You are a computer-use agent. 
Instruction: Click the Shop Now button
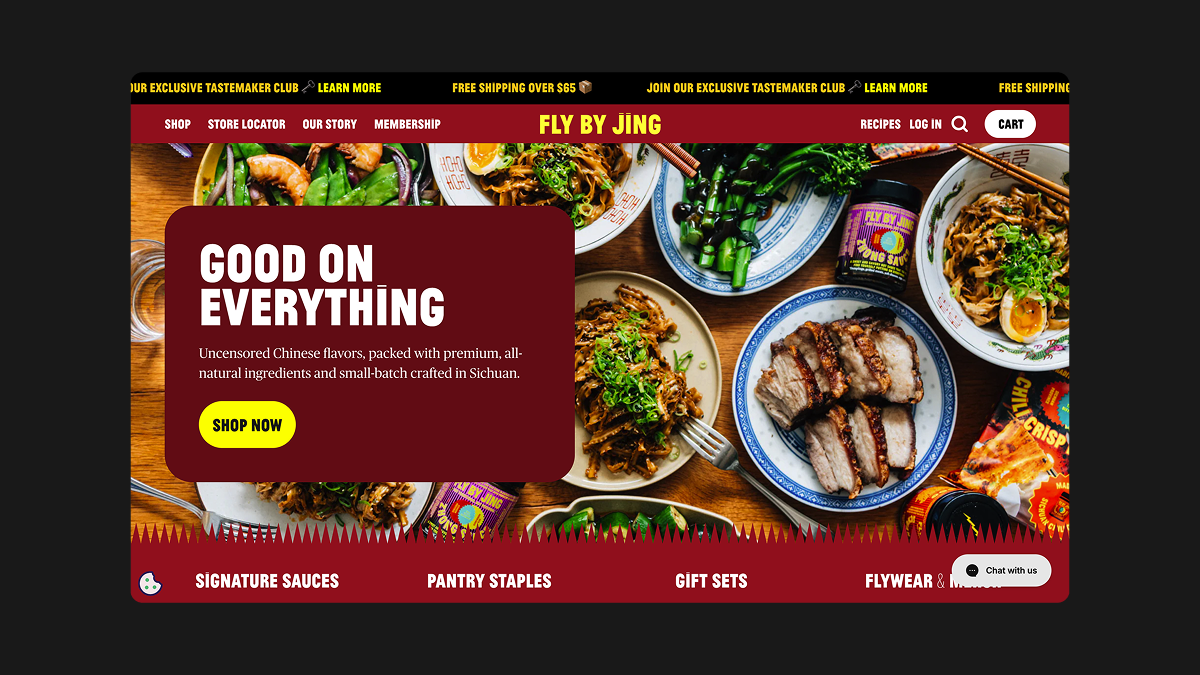(247, 425)
